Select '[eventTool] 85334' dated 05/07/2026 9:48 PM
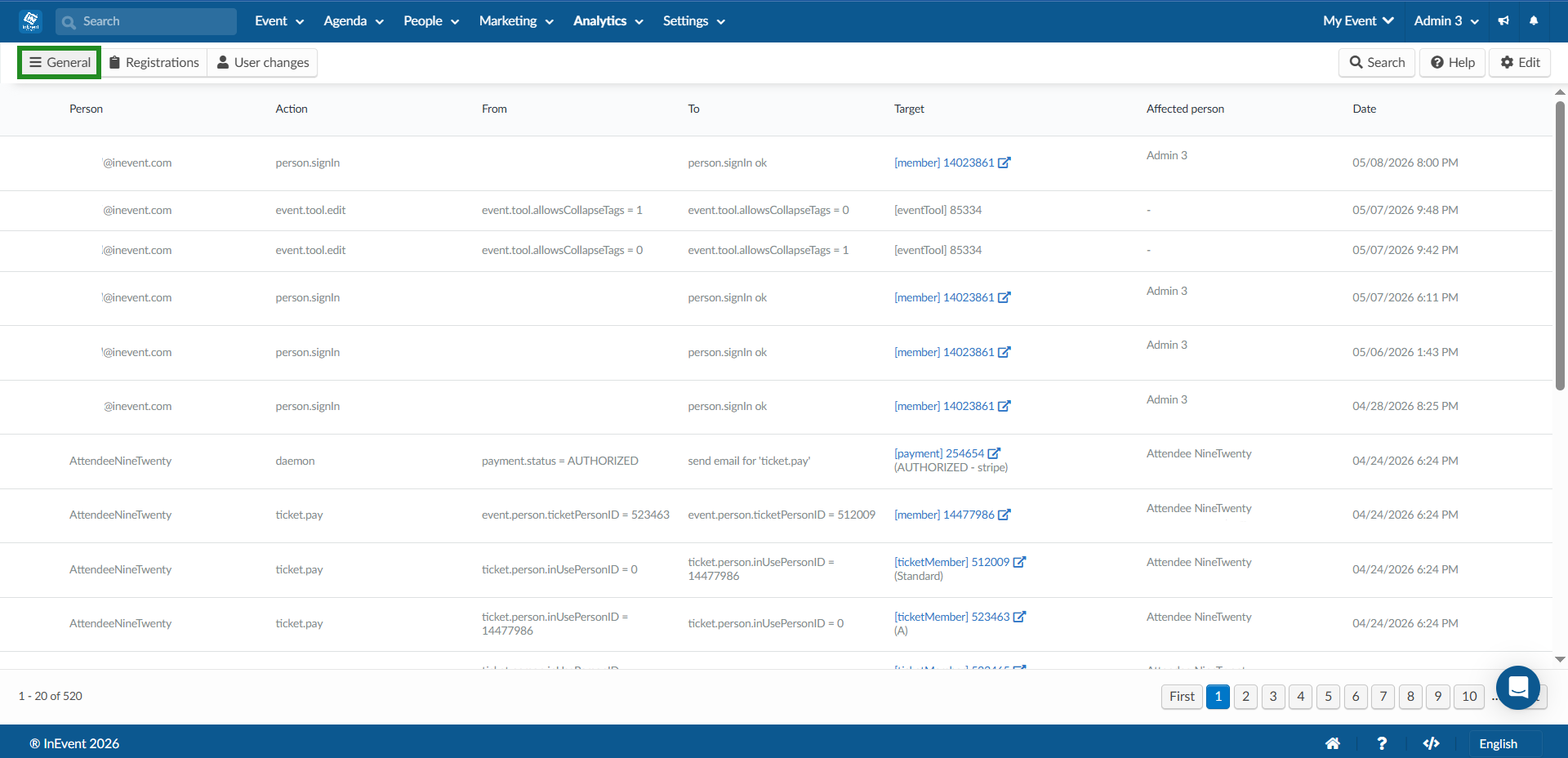The height and width of the screenshot is (758, 1568). [x=938, y=210]
